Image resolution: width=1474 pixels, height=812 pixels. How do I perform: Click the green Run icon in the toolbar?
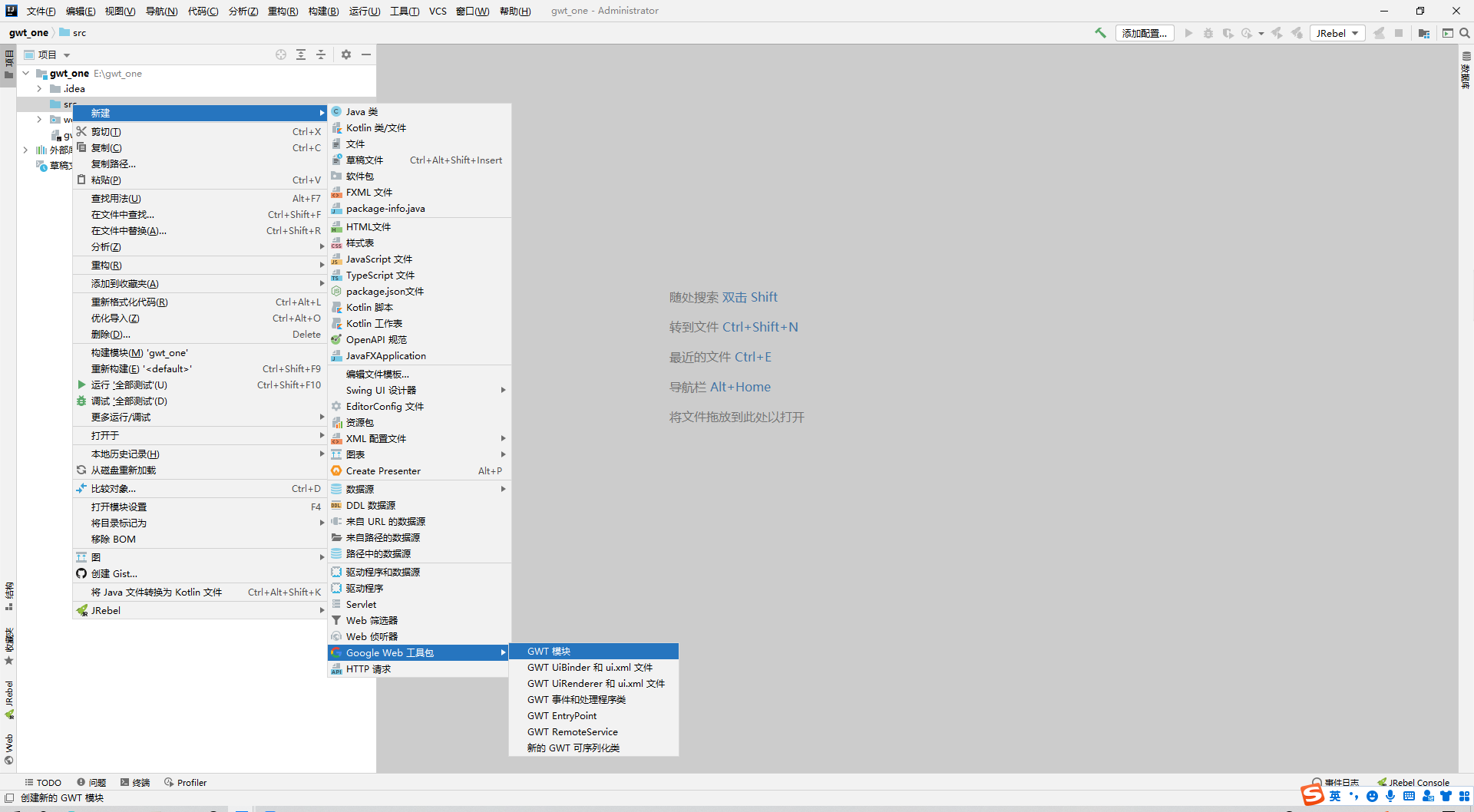[x=1189, y=33]
